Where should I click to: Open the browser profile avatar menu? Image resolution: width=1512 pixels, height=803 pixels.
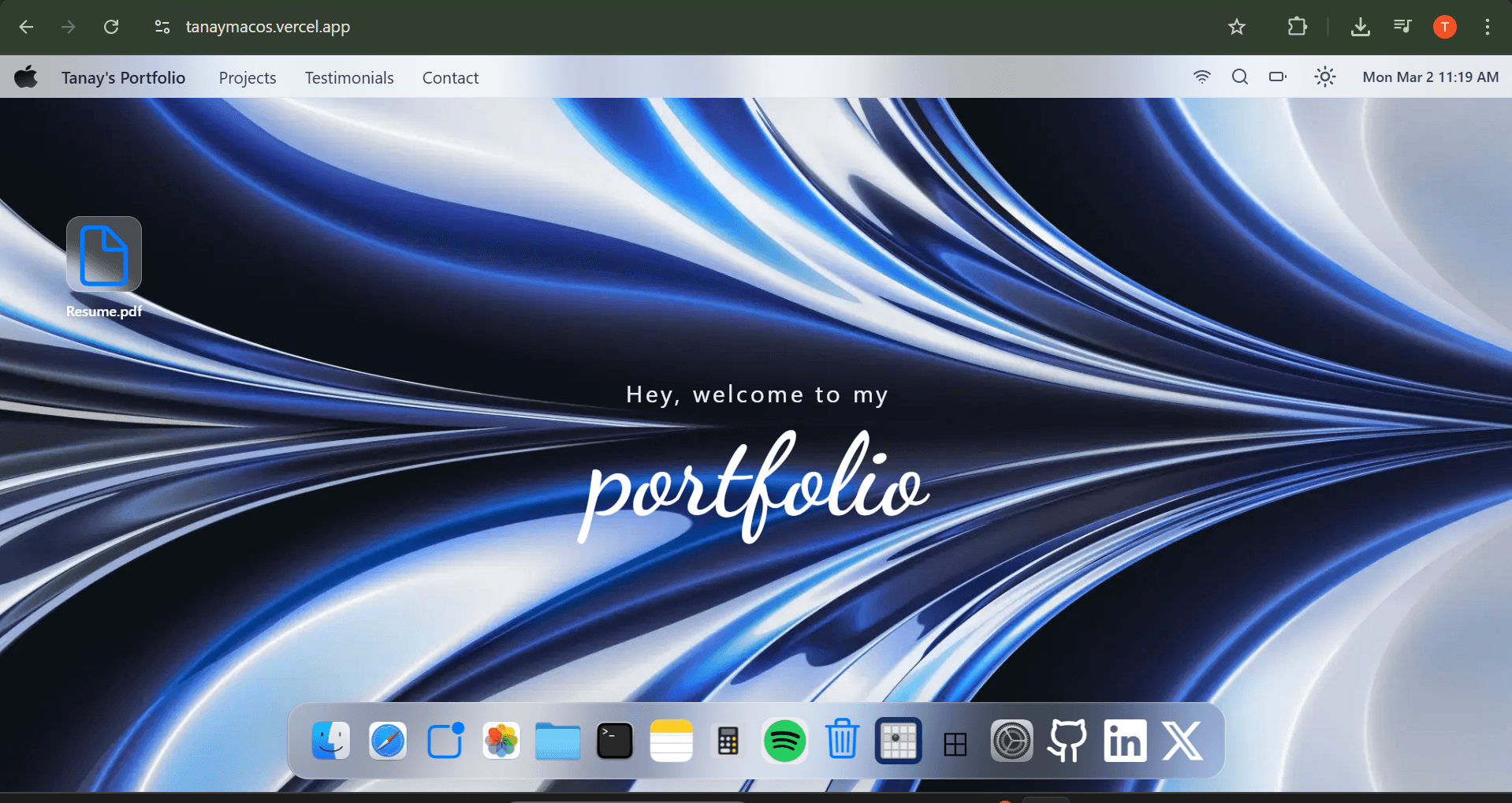click(1444, 26)
